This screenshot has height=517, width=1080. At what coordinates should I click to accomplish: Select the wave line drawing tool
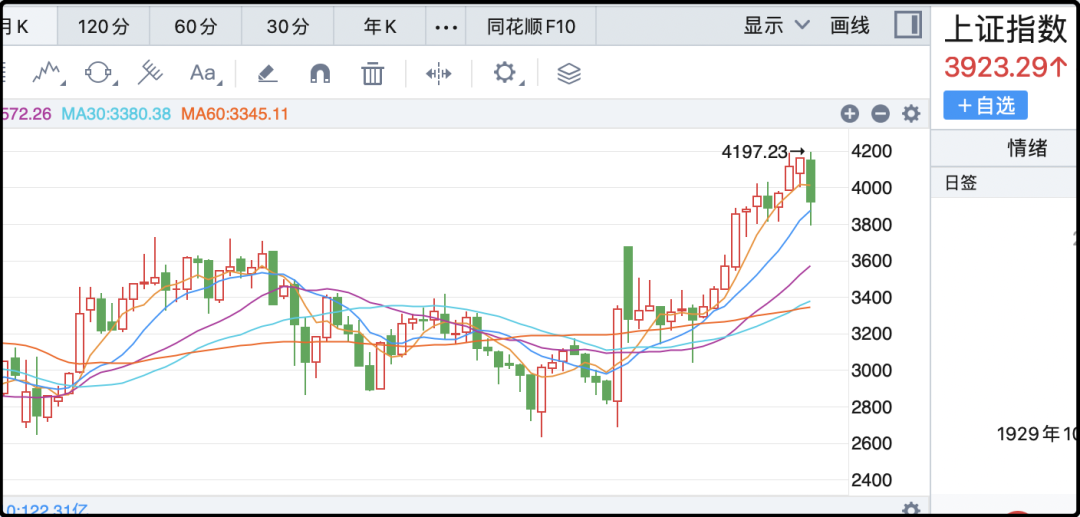pyautogui.click(x=47, y=73)
